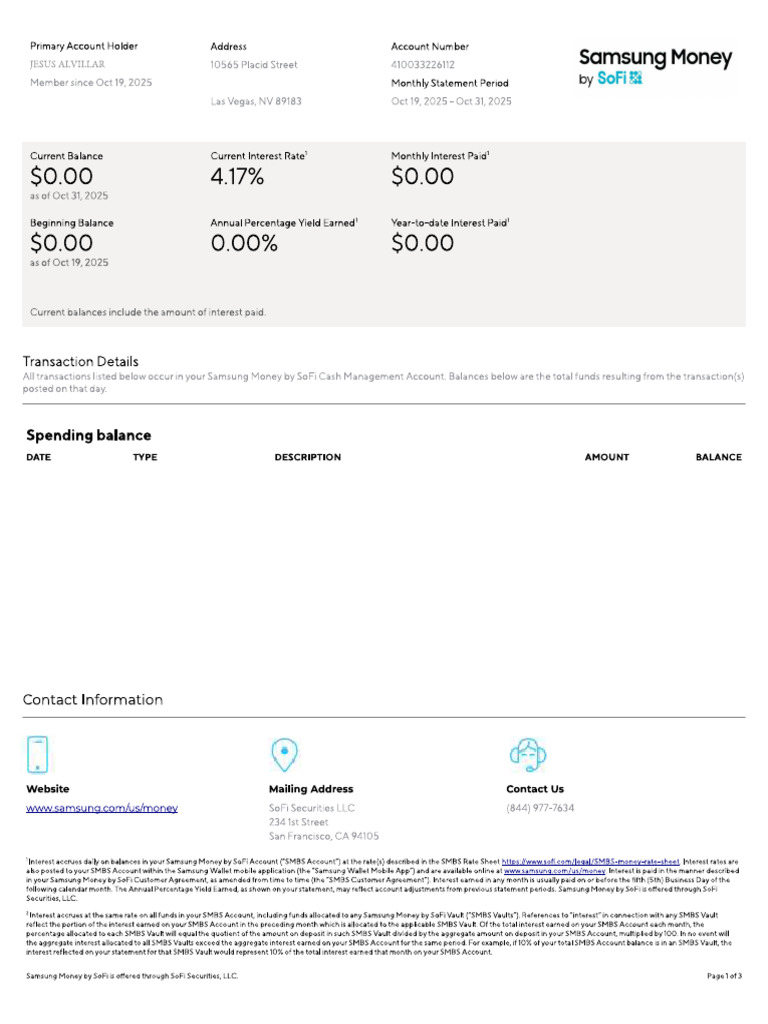Click the DESCRIPTION column header
The width and height of the screenshot is (768, 1024).
tap(308, 457)
